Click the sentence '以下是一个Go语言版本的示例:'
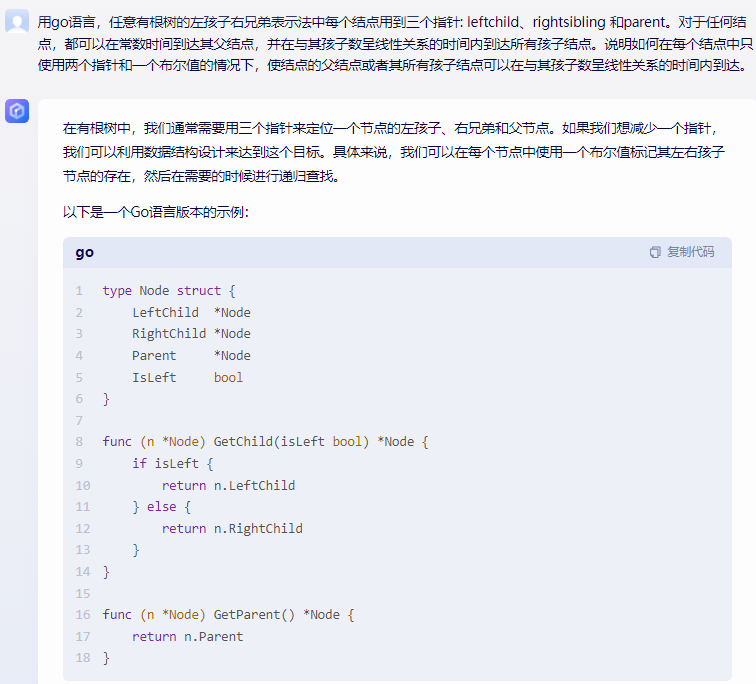756x684 pixels. [x=156, y=212]
